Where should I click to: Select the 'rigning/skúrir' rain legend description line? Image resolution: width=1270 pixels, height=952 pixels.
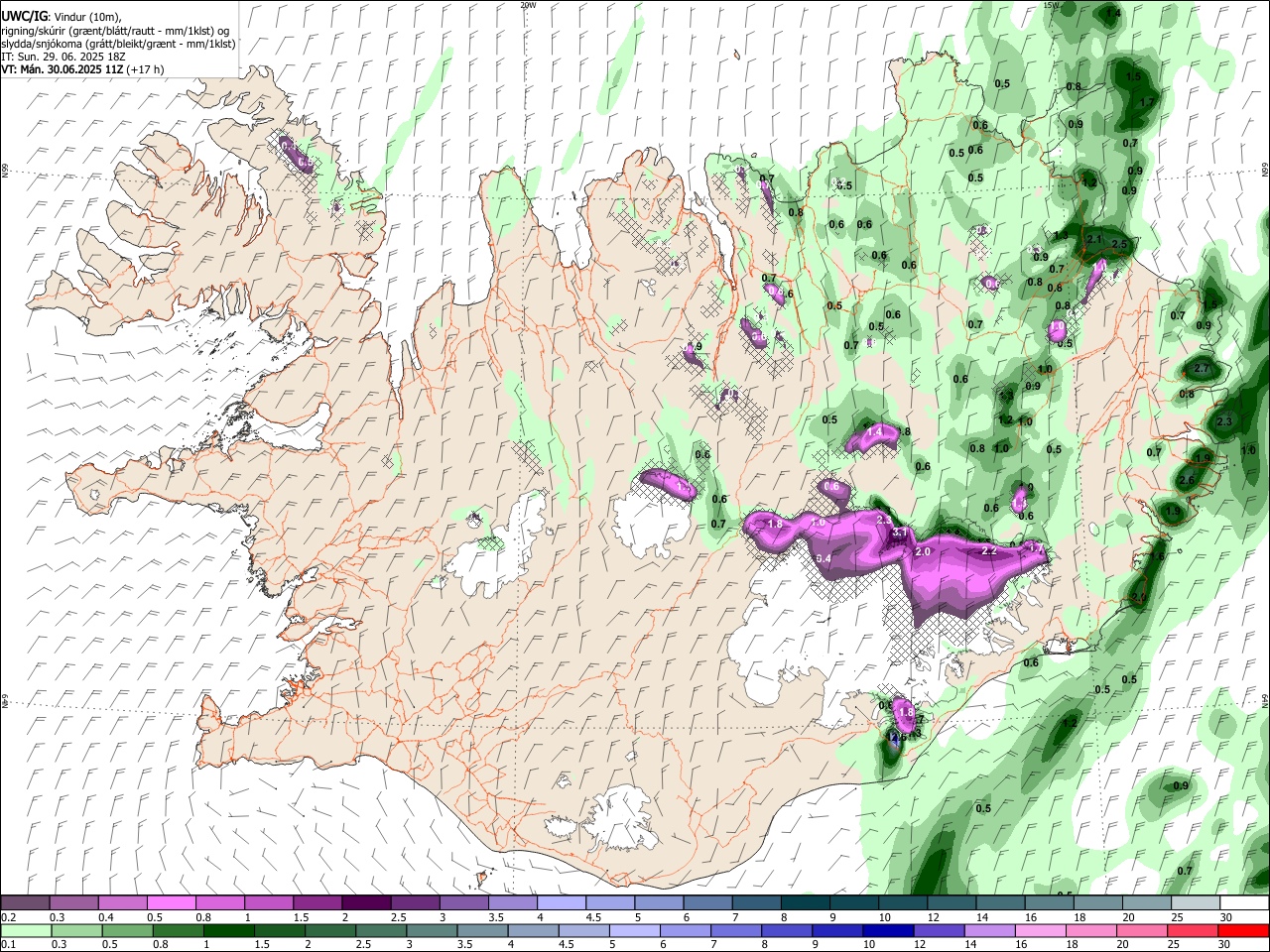[x=117, y=31]
